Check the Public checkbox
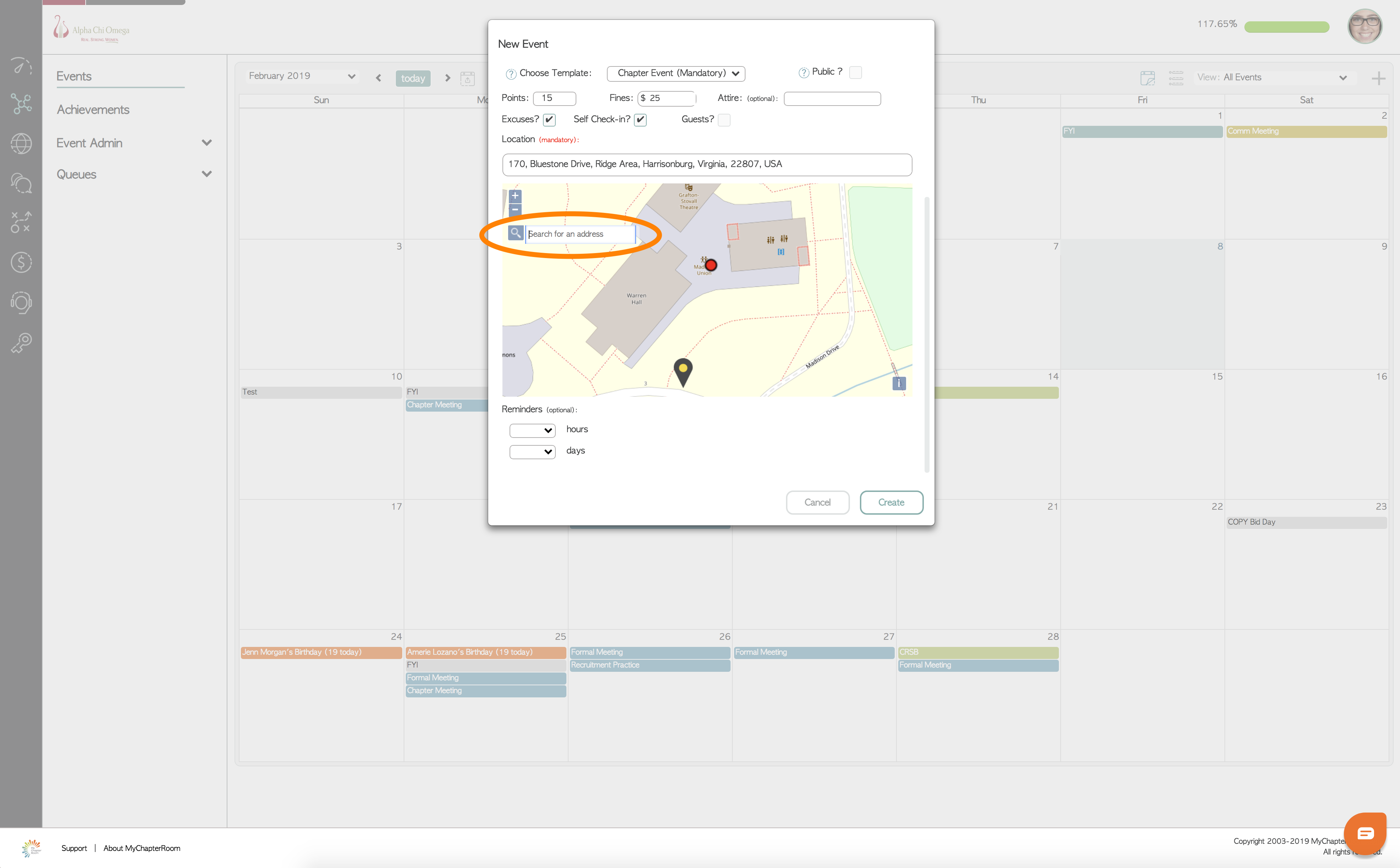The image size is (1400, 868). 855,73
